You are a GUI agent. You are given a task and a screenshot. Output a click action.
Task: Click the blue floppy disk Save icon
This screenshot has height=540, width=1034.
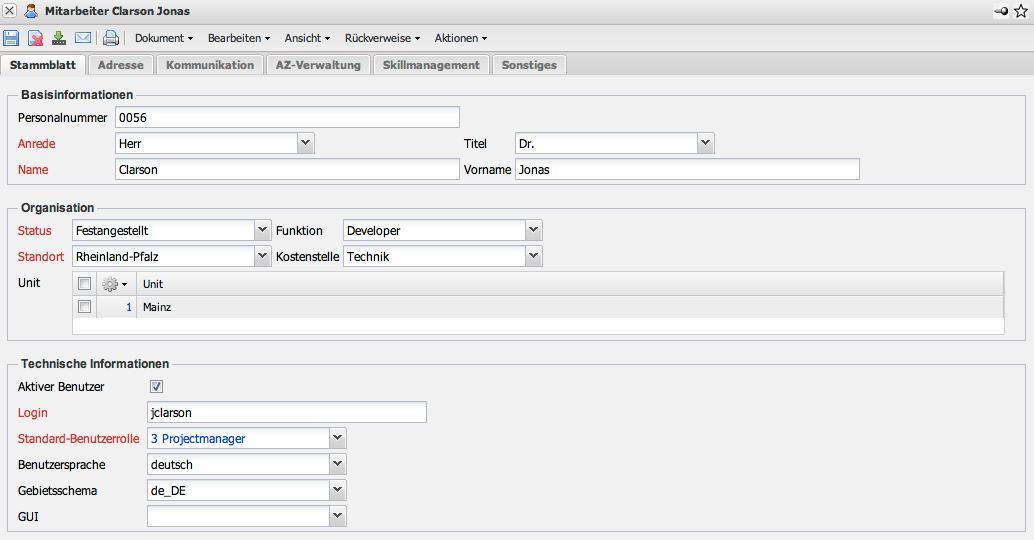tap(11, 39)
